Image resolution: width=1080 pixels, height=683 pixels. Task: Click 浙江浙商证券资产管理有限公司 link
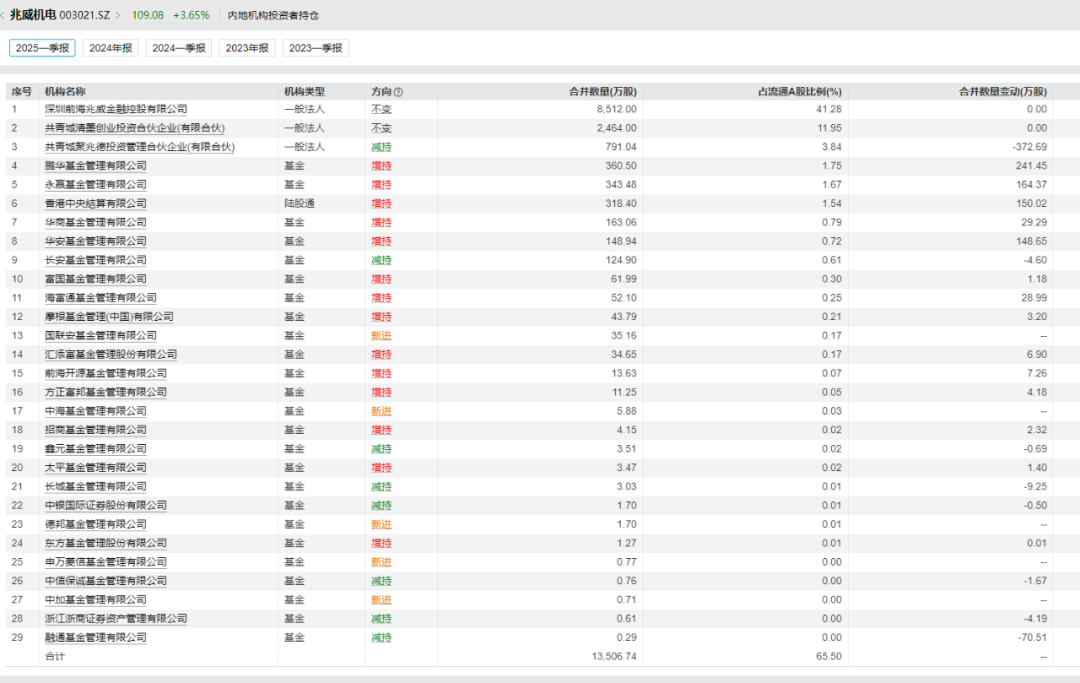pos(116,619)
